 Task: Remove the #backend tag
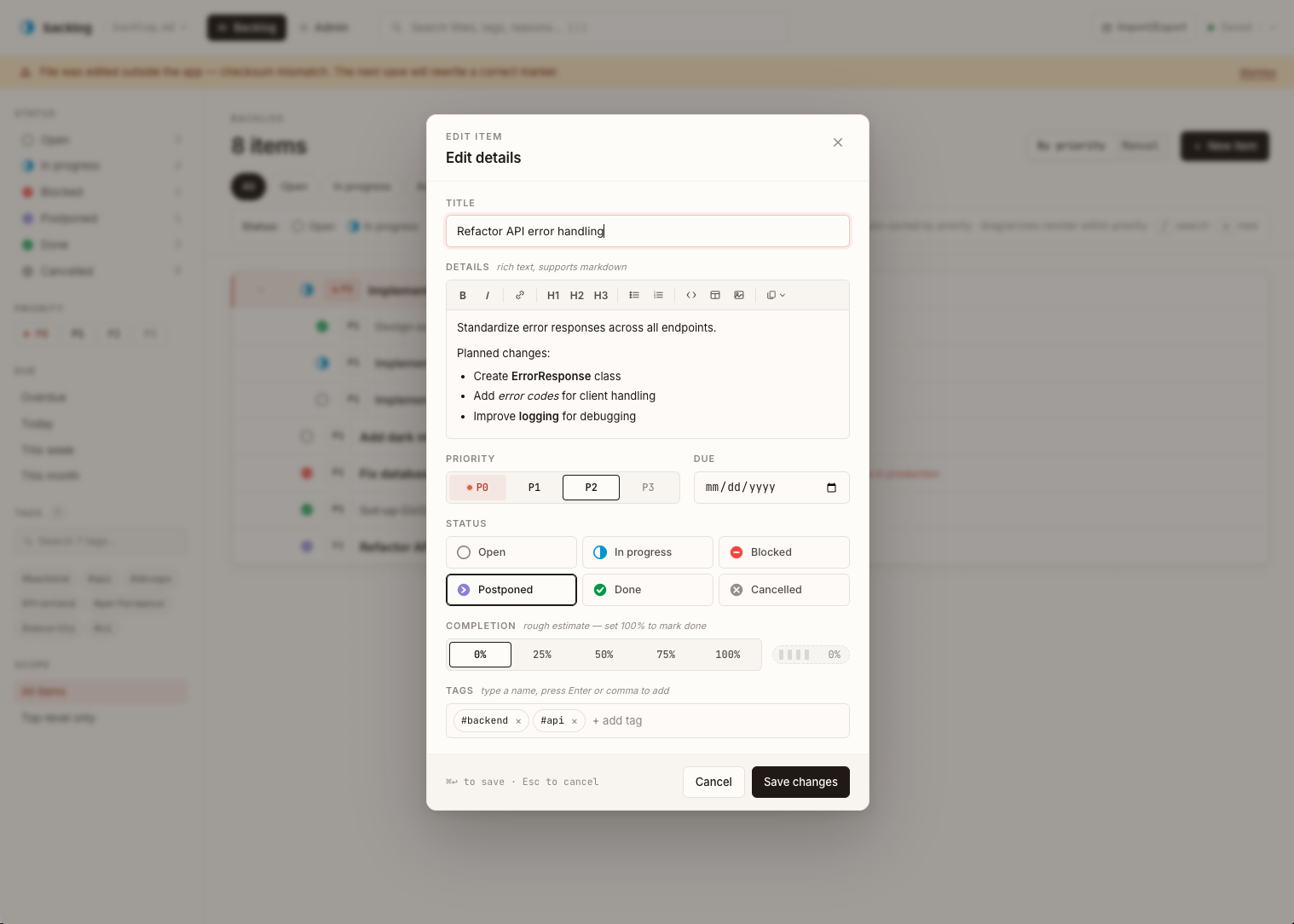point(518,721)
